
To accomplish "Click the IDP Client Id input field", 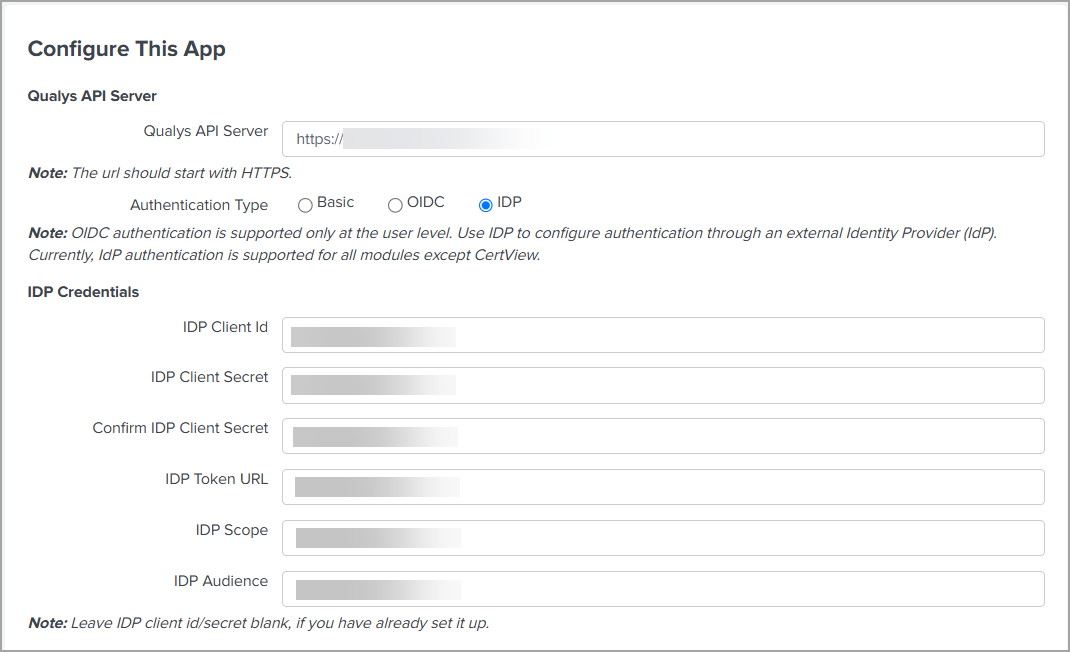I will pos(663,335).
